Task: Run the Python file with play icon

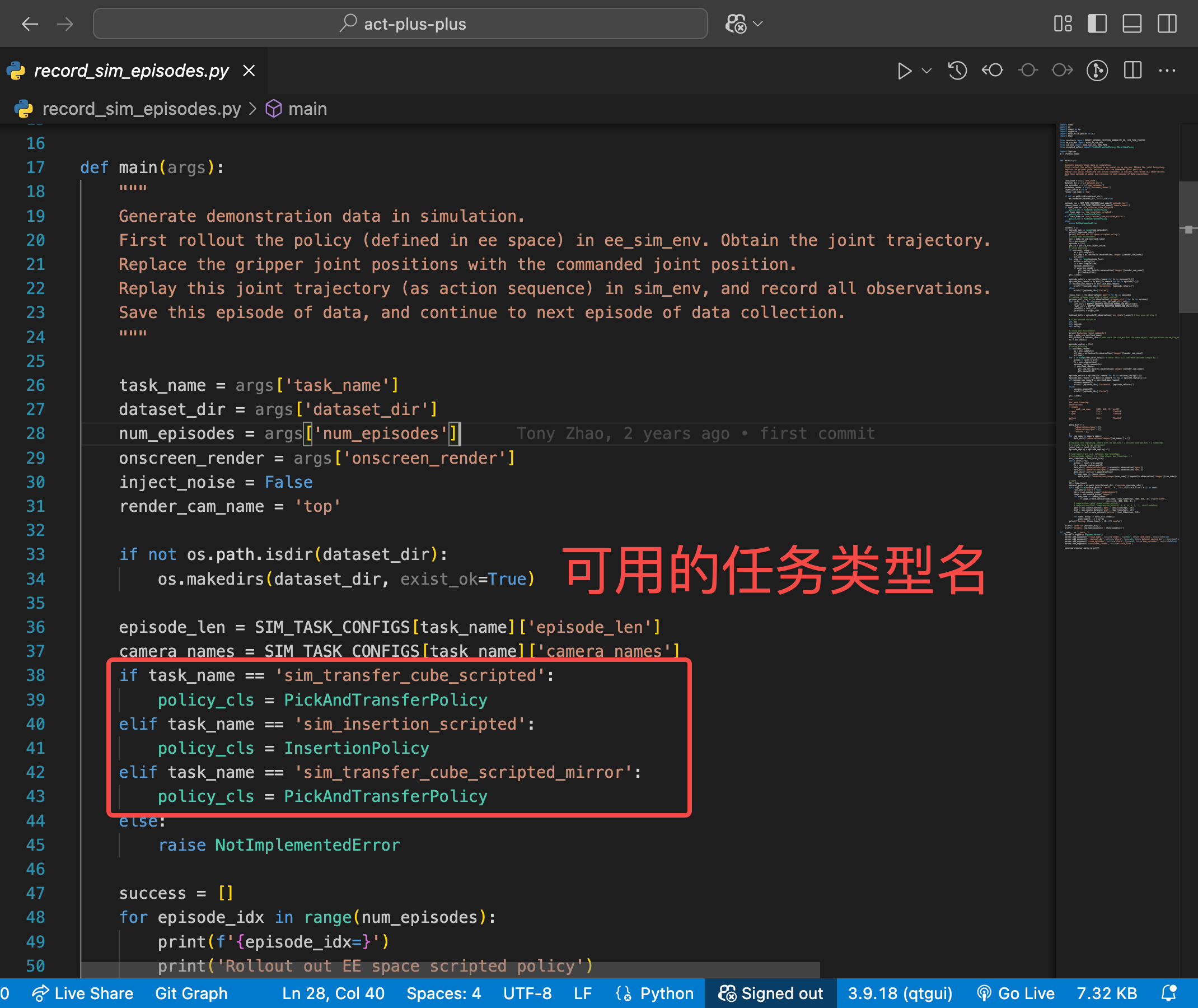Action: [904, 71]
